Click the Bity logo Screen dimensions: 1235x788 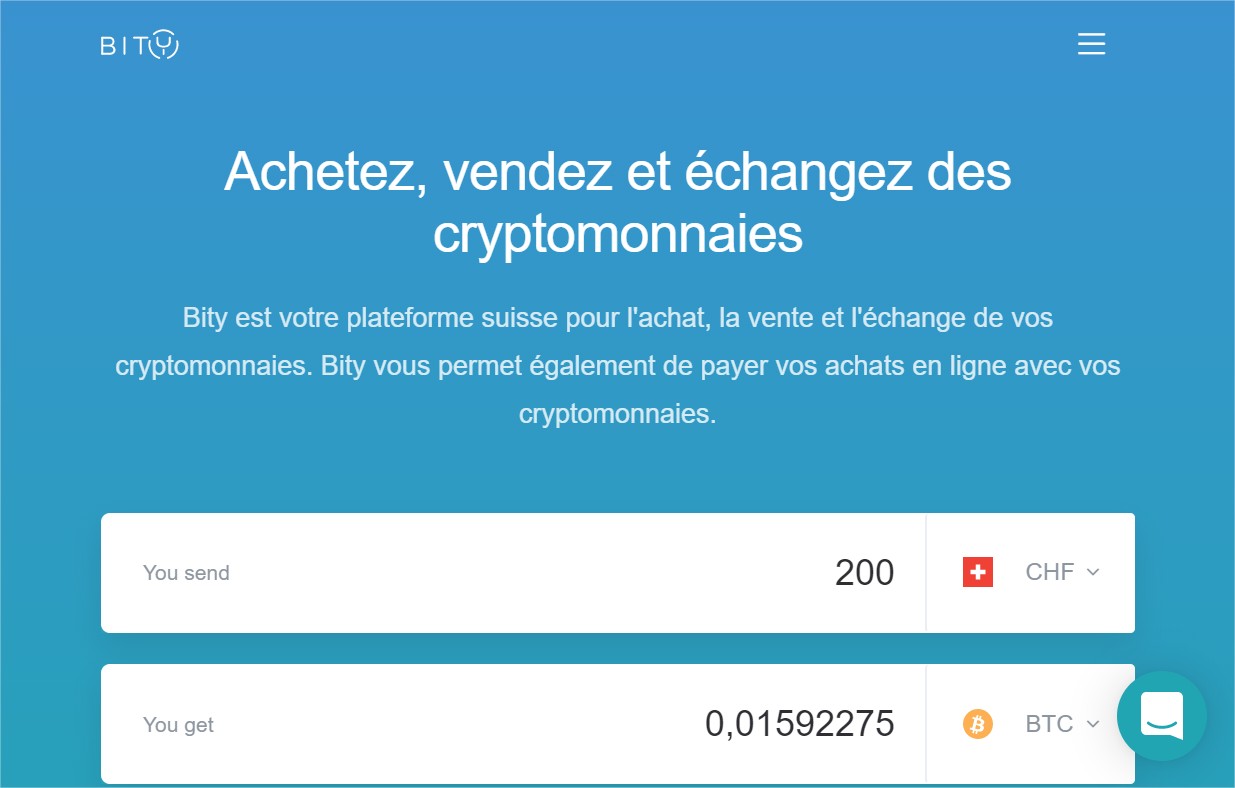[140, 45]
